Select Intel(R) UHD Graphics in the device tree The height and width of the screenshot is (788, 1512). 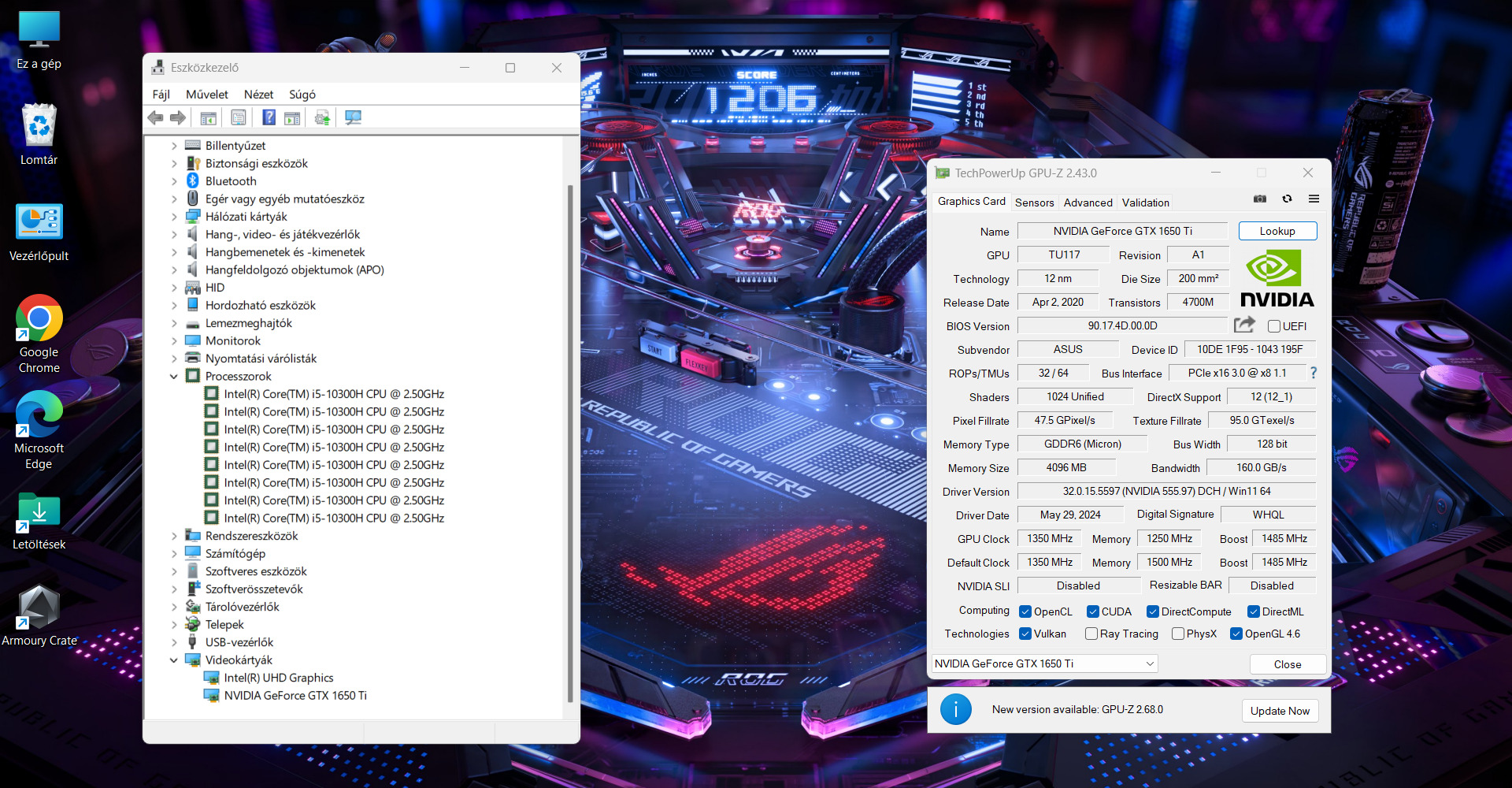click(x=279, y=678)
